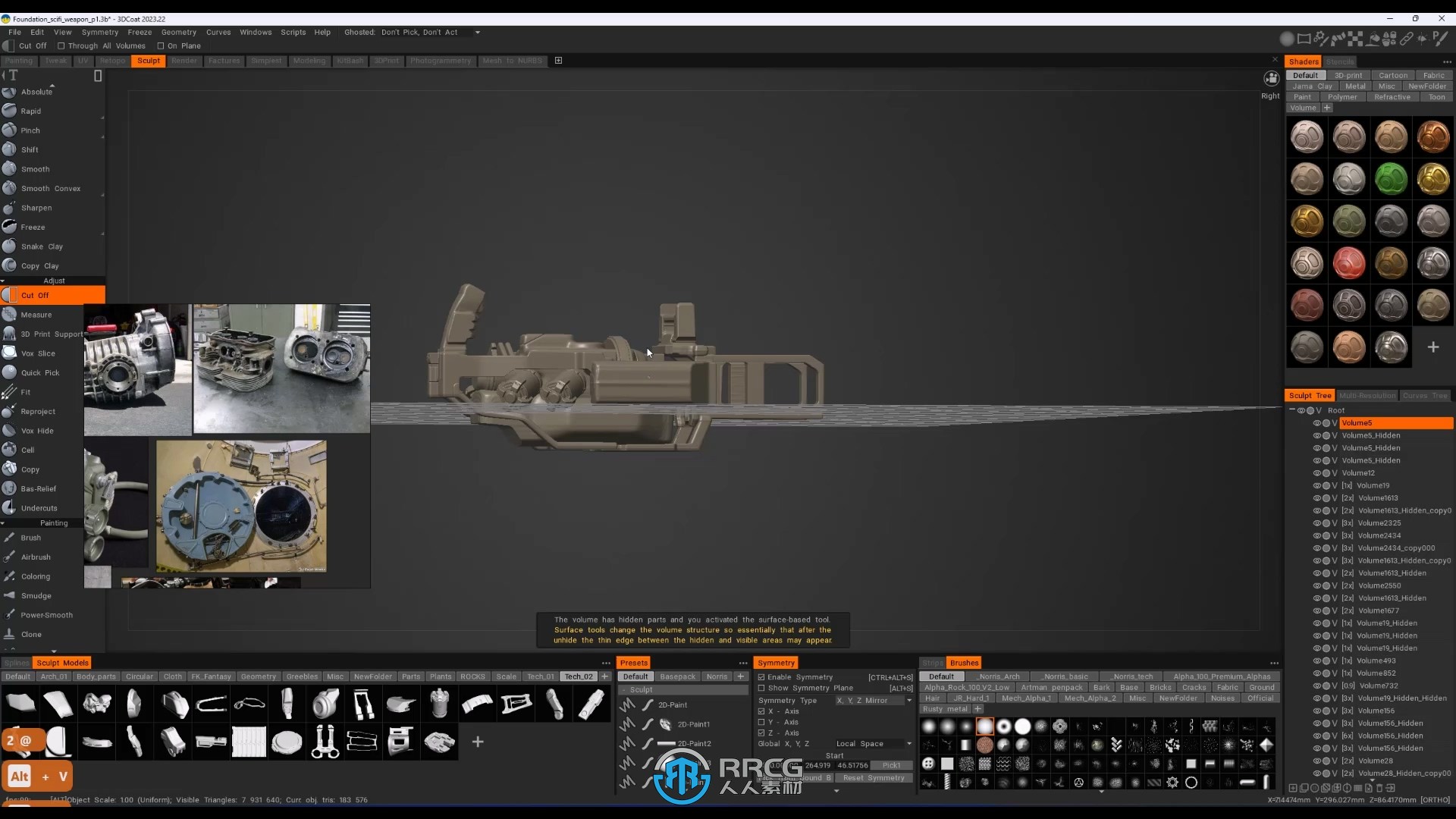Select the Copy Clay tool
Screen dimensions: 1456x819
[39, 266]
